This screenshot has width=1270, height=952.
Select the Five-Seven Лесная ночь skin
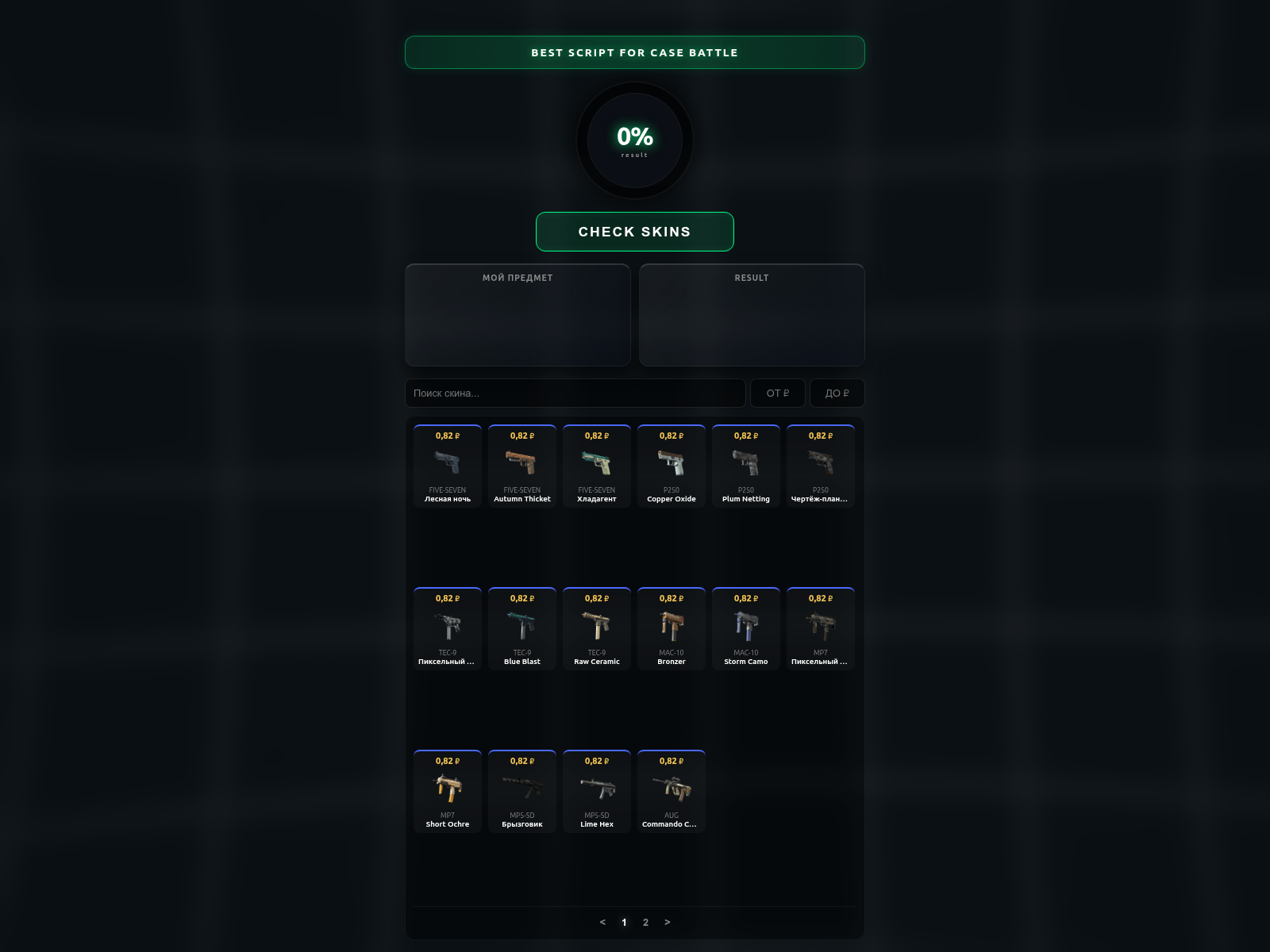(x=448, y=466)
